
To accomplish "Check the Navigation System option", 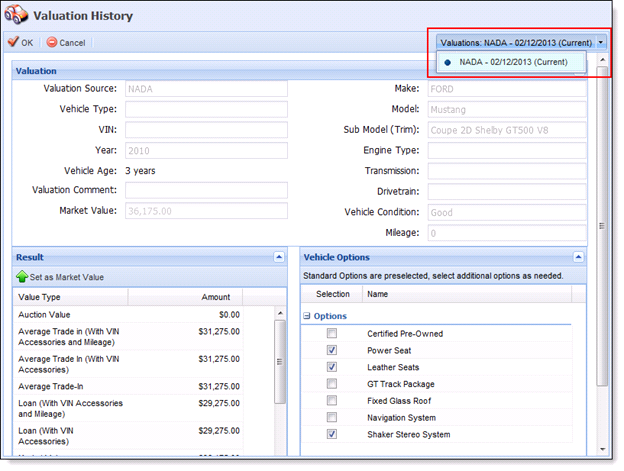I will point(332,417).
